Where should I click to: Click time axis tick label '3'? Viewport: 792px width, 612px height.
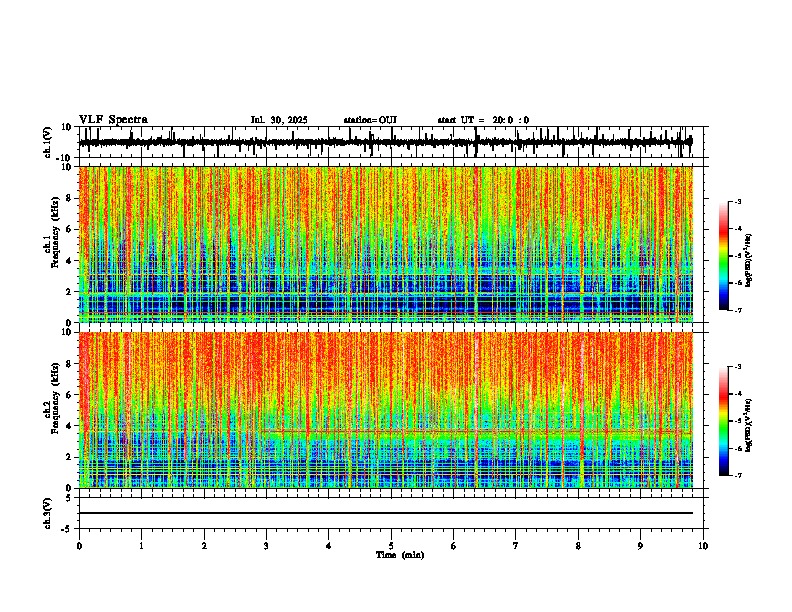point(266,546)
